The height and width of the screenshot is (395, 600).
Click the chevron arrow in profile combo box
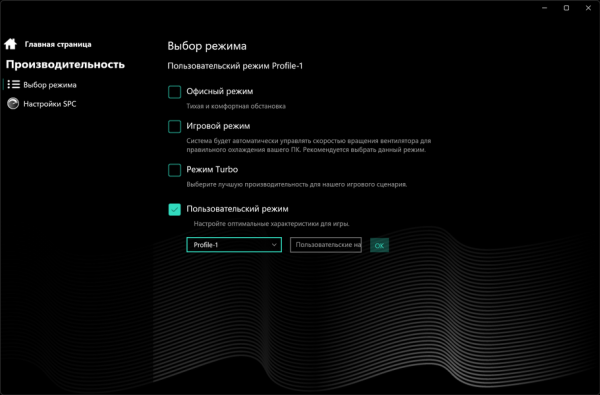click(274, 245)
